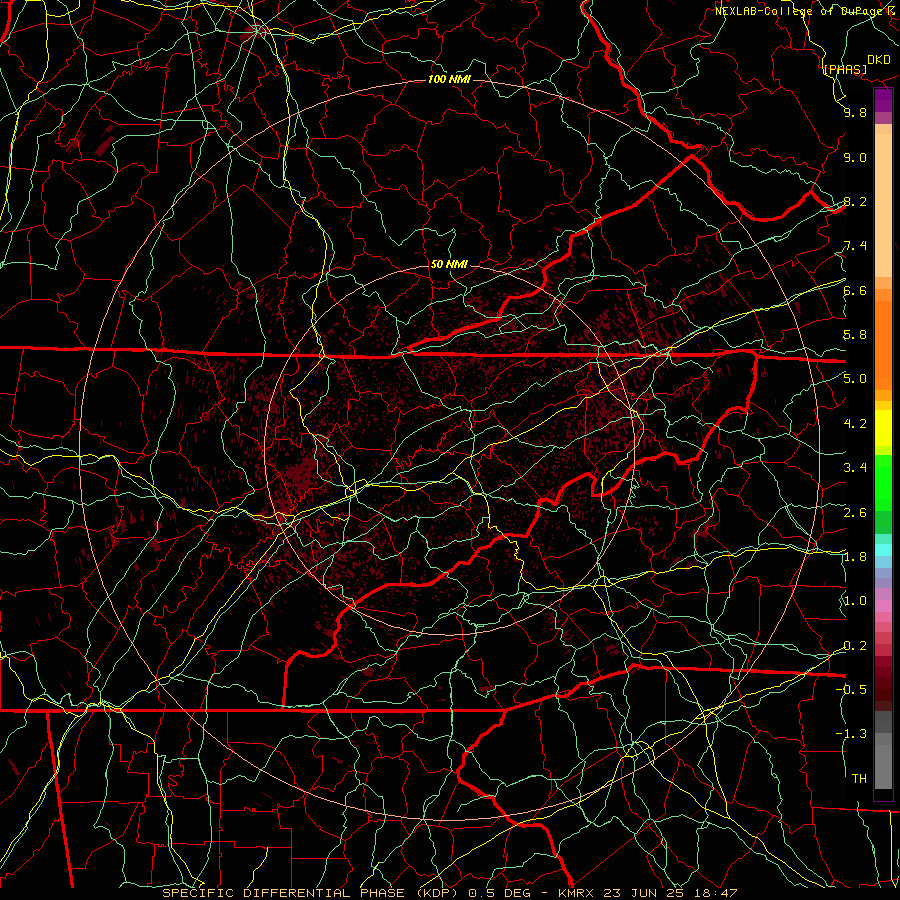Screen dimensions: 900x900
Task: Click the DKD label above color scale
Action: [x=879, y=60]
